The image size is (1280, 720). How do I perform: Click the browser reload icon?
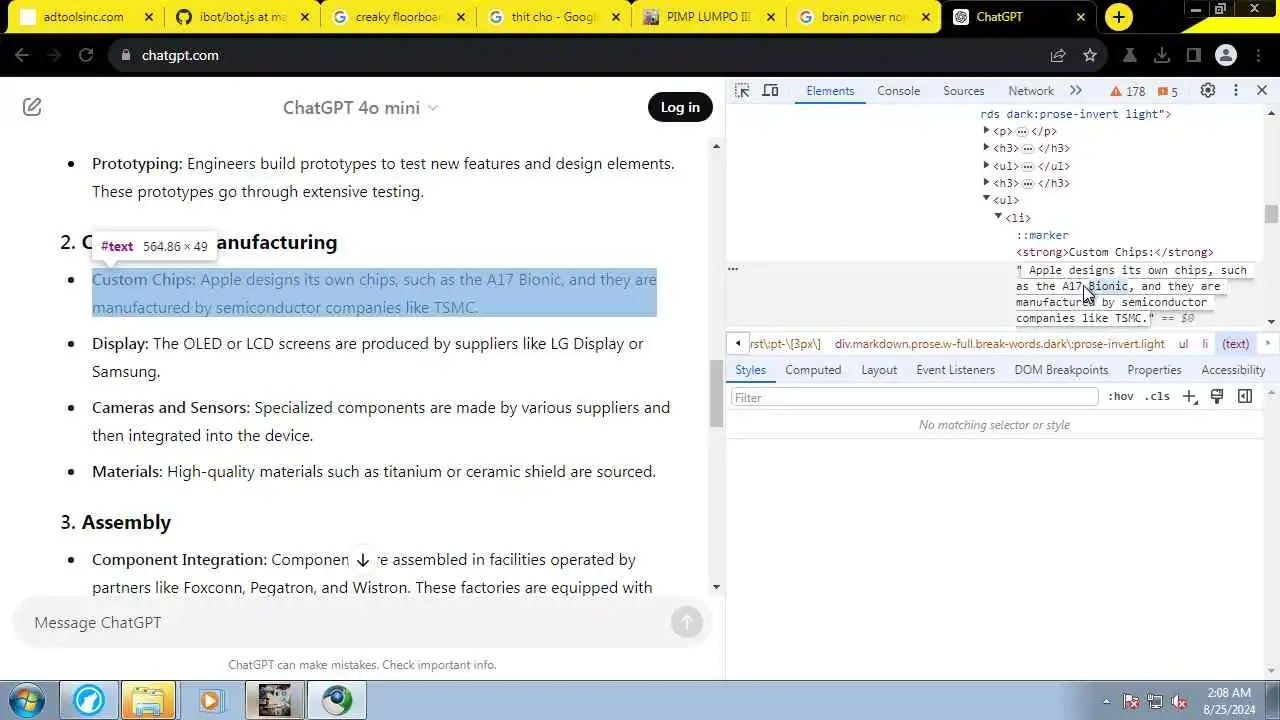coord(86,55)
